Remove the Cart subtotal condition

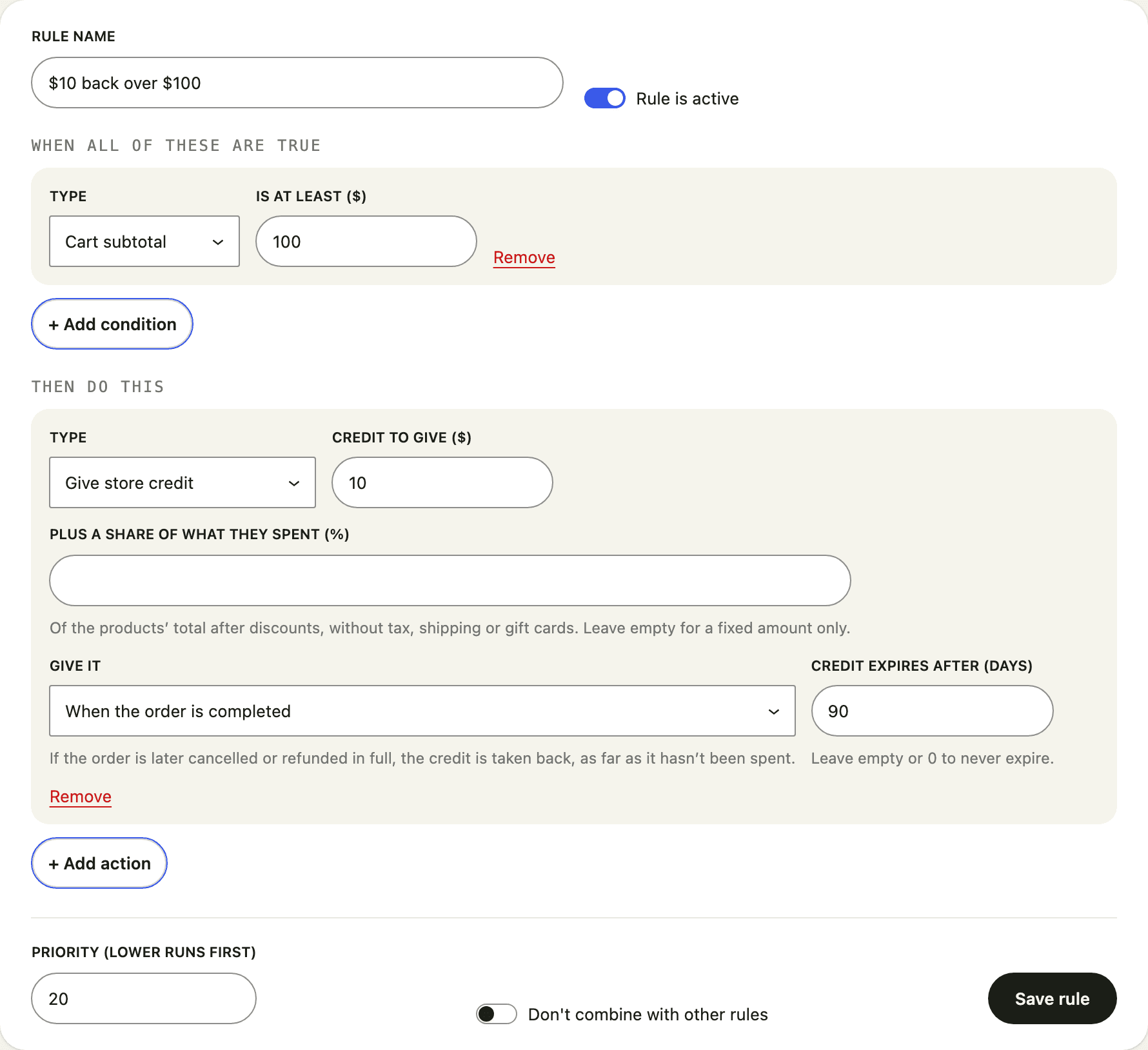click(524, 257)
